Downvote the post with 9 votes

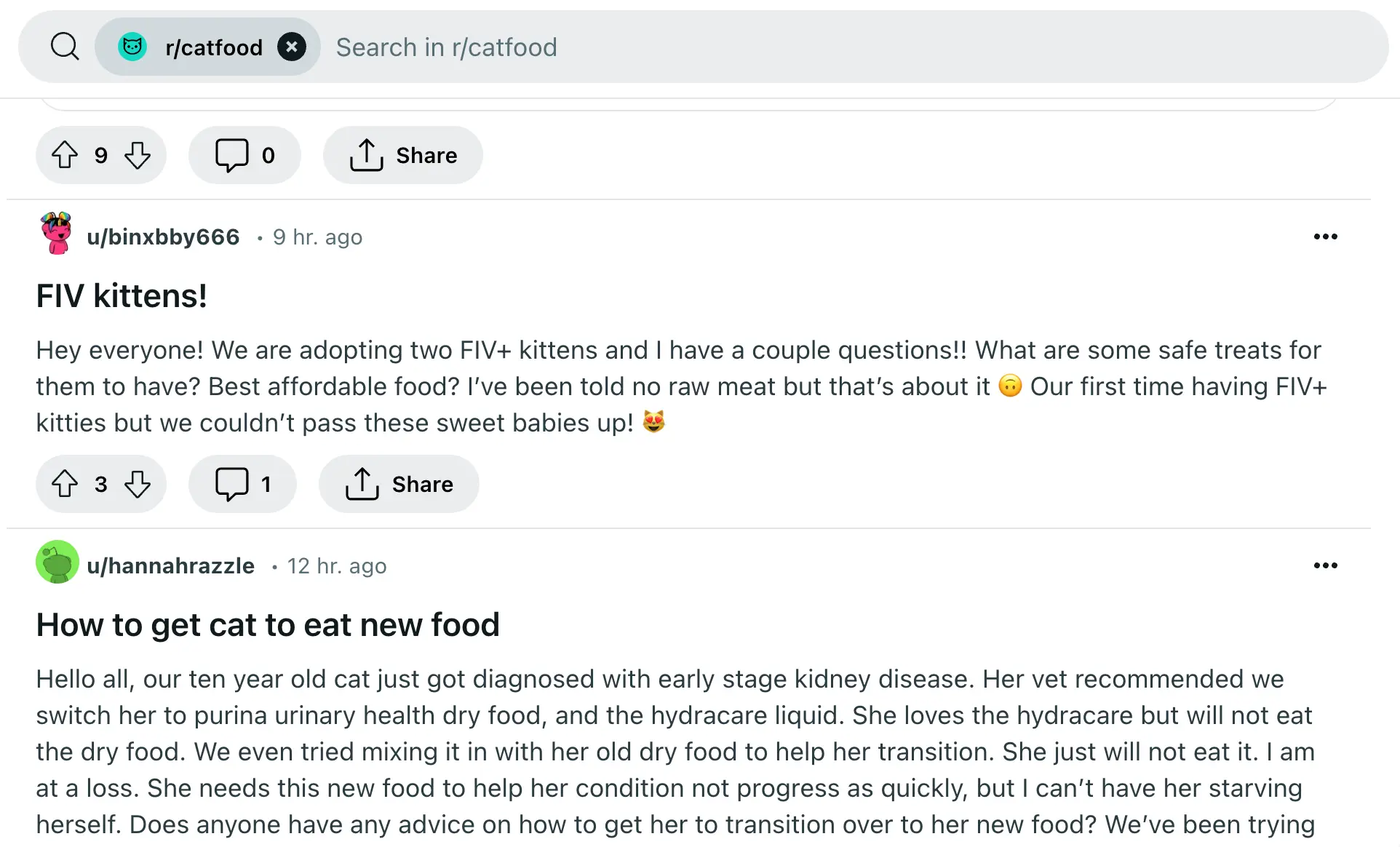138,155
